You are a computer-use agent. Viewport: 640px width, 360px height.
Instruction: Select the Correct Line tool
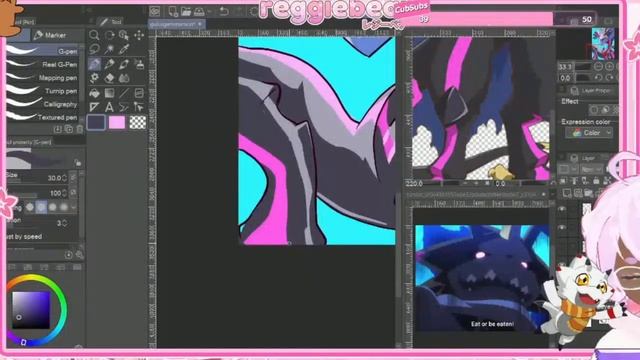click(139, 107)
